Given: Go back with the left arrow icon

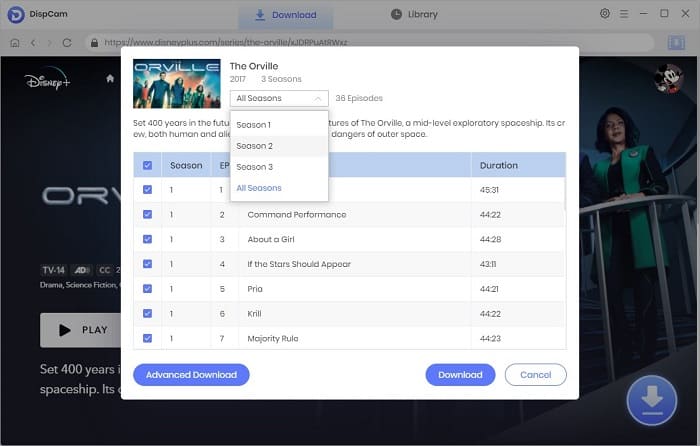Looking at the screenshot, I should 33,43.
